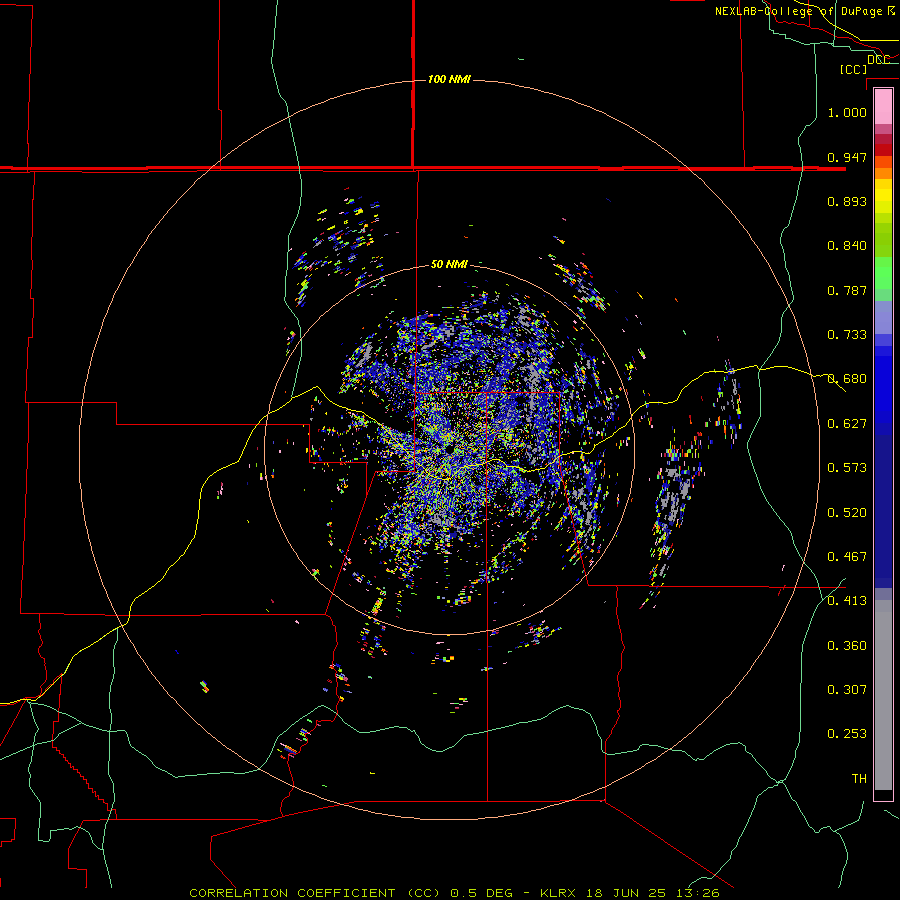This screenshot has height=900, width=900.
Task: Select the 0.360 legend value
Action: [x=847, y=646]
